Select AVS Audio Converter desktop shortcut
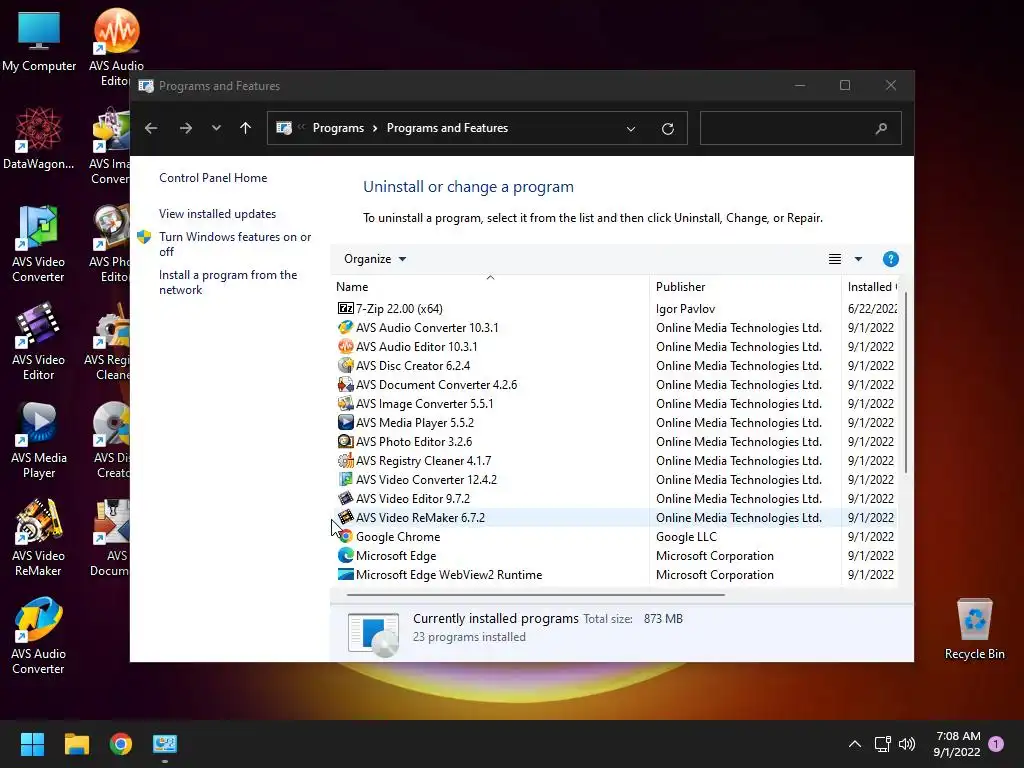The height and width of the screenshot is (768, 1024). pyautogui.click(x=39, y=636)
